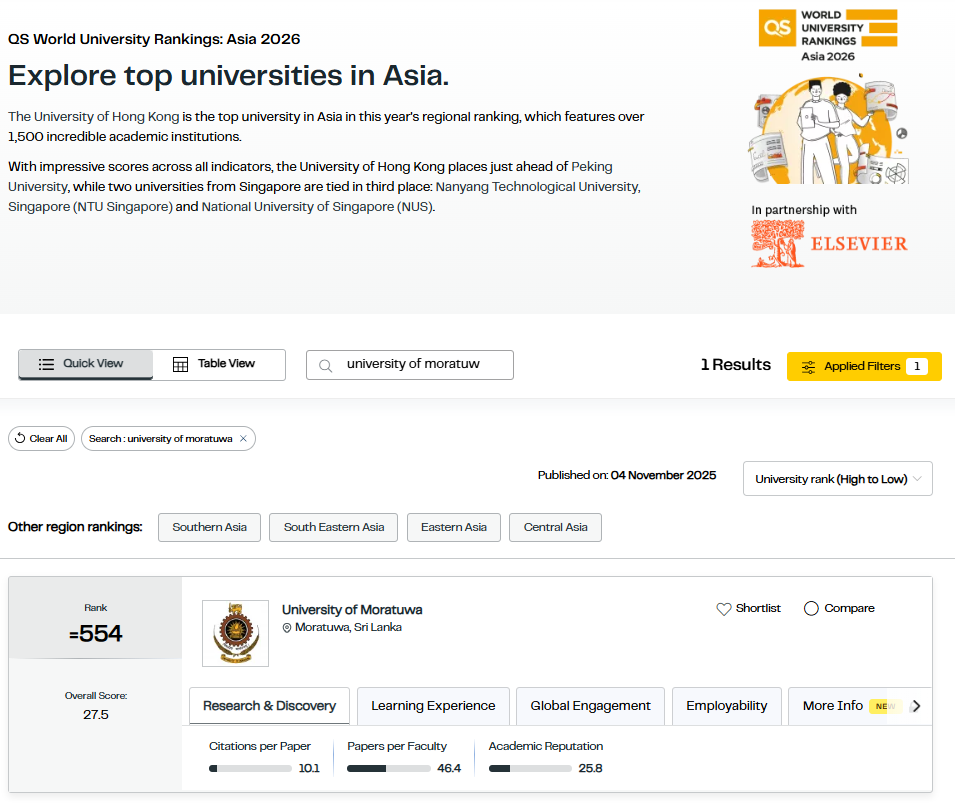Image resolution: width=955 pixels, height=807 pixels.
Task: Click the Elsevier partner logo
Action: pyautogui.click(x=829, y=244)
